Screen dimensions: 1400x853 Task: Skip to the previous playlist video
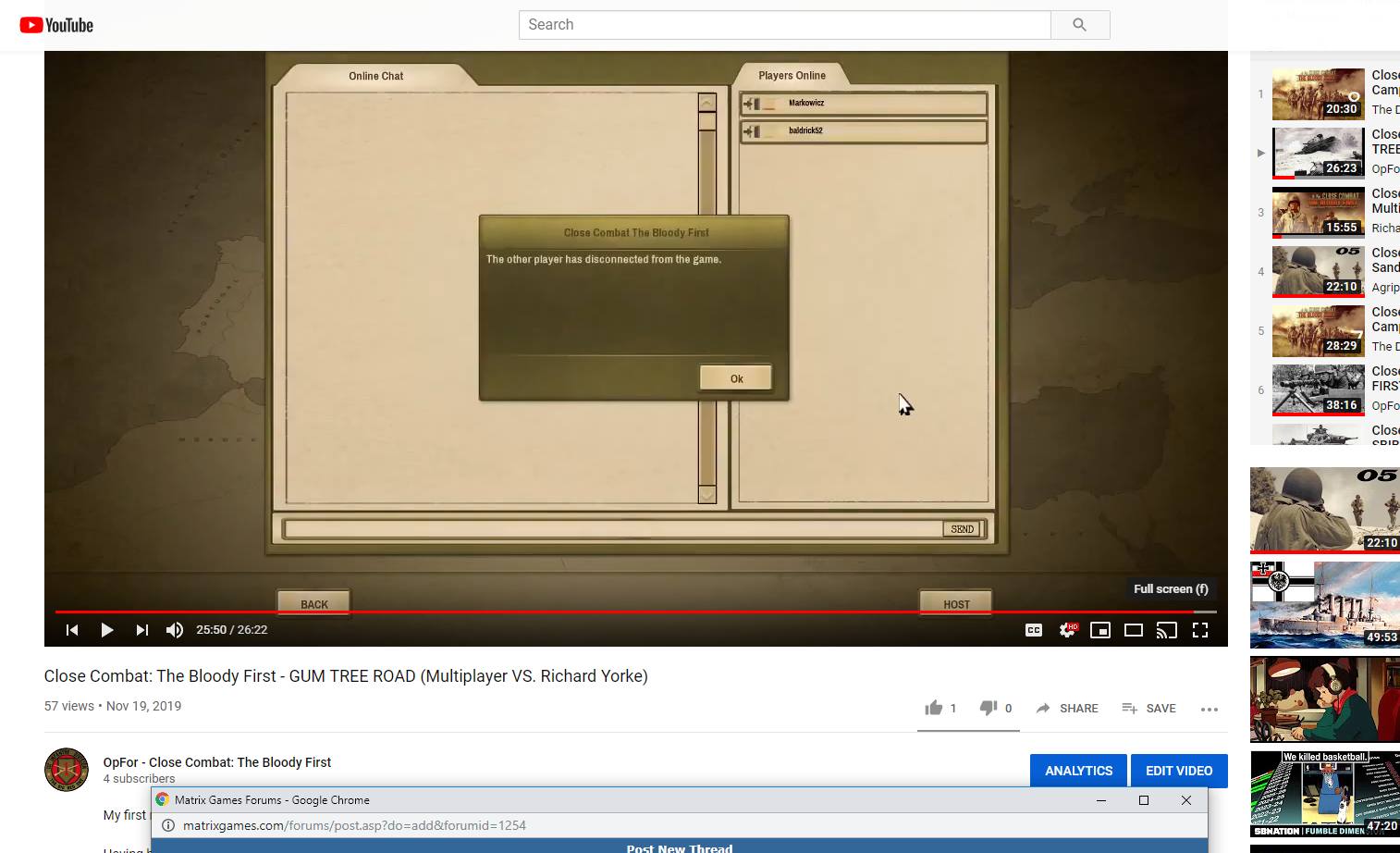72,630
